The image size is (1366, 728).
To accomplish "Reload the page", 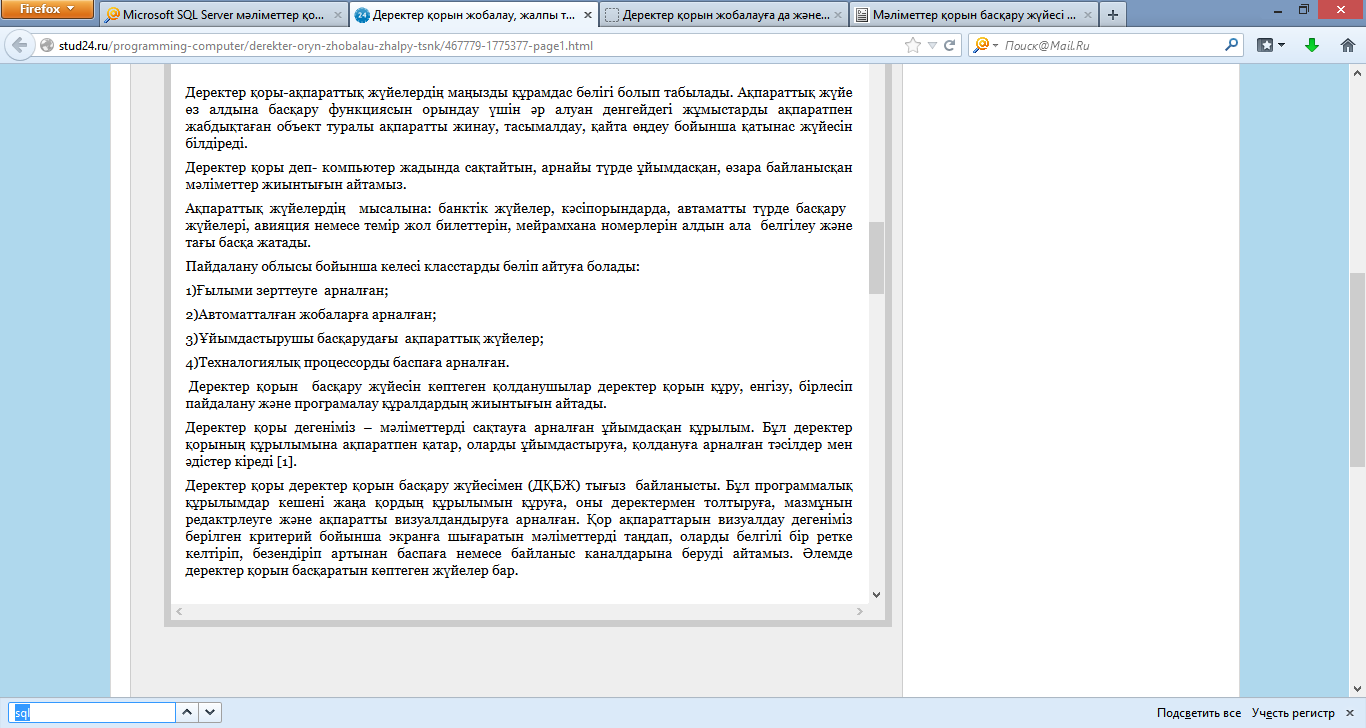I will [950, 46].
